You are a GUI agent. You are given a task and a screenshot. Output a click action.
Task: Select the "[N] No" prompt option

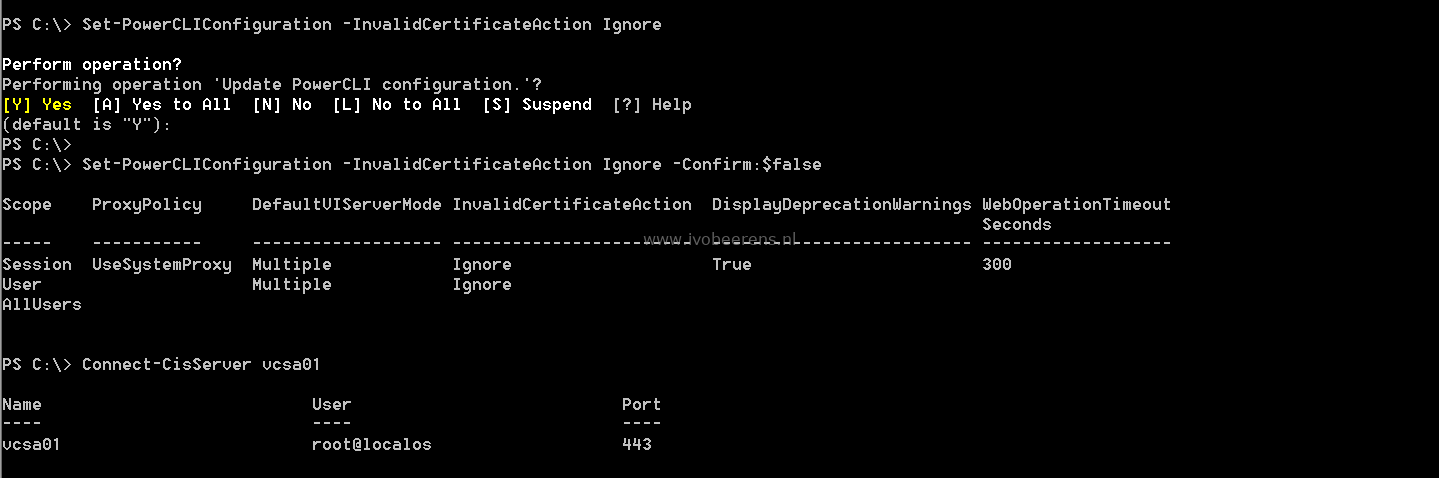[282, 104]
